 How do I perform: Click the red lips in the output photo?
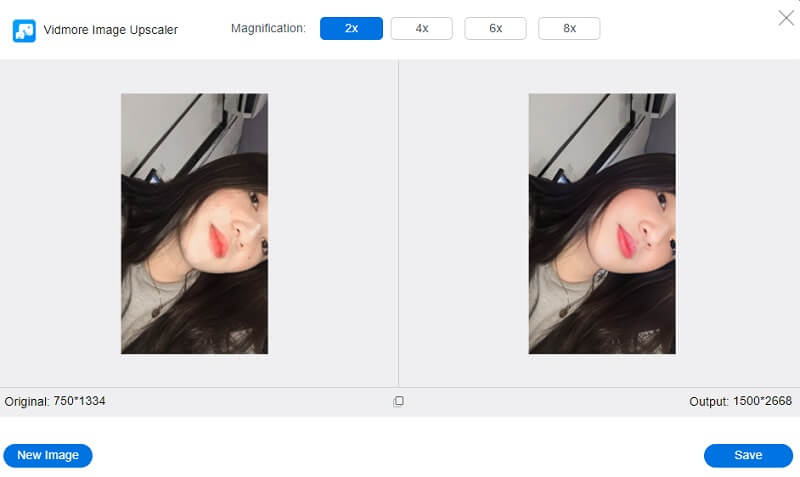pyautogui.click(x=626, y=240)
